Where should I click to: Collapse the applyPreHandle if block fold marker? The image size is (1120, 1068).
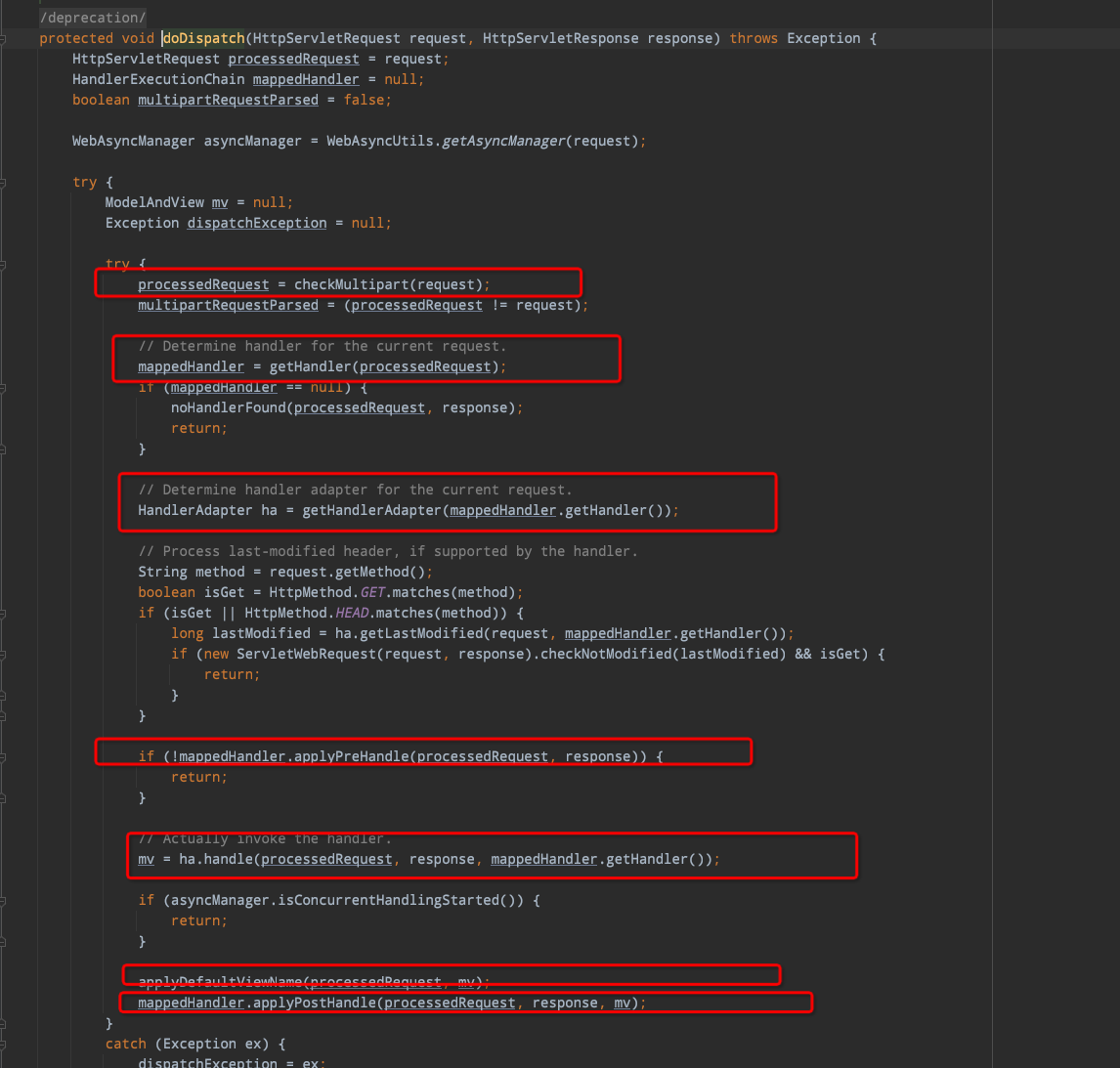tap(3, 757)
